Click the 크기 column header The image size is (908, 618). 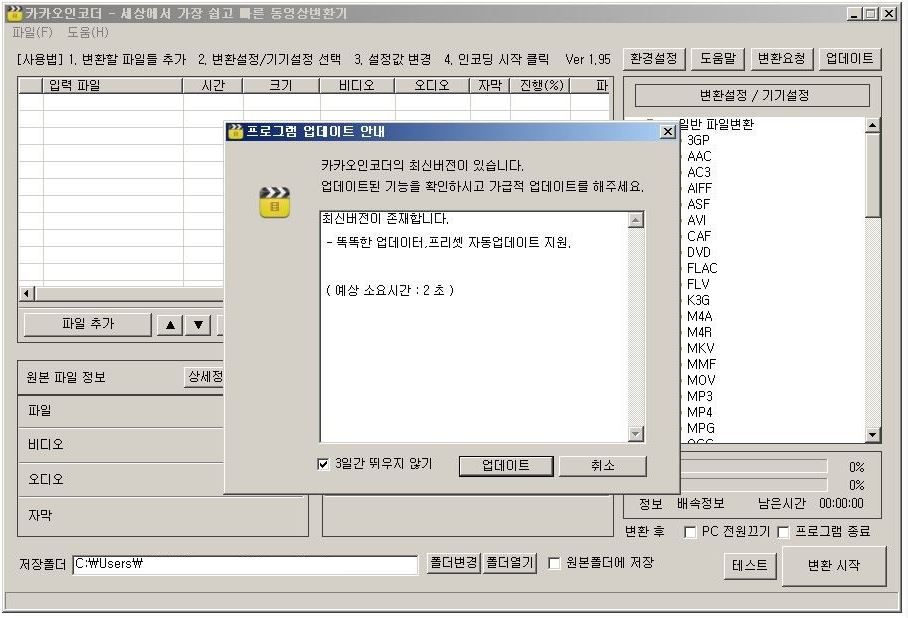click(281, 86)
